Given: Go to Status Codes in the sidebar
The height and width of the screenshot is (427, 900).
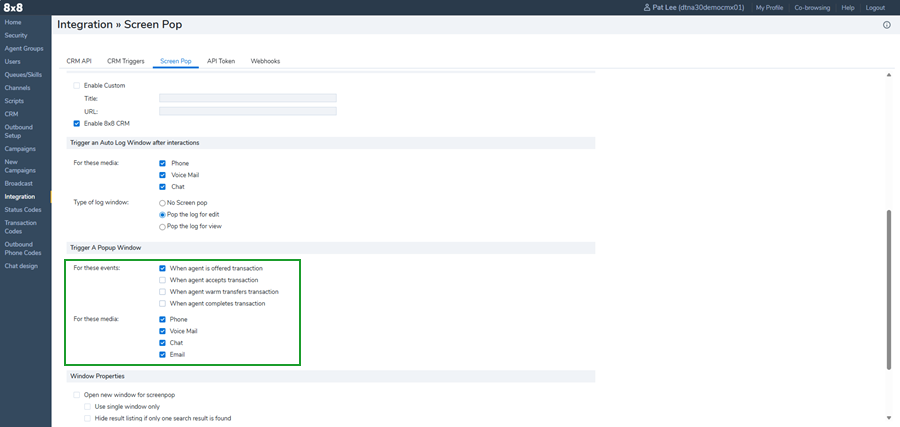Looking at the screenshot, I should pyautogui.click(x=23, y=209).
